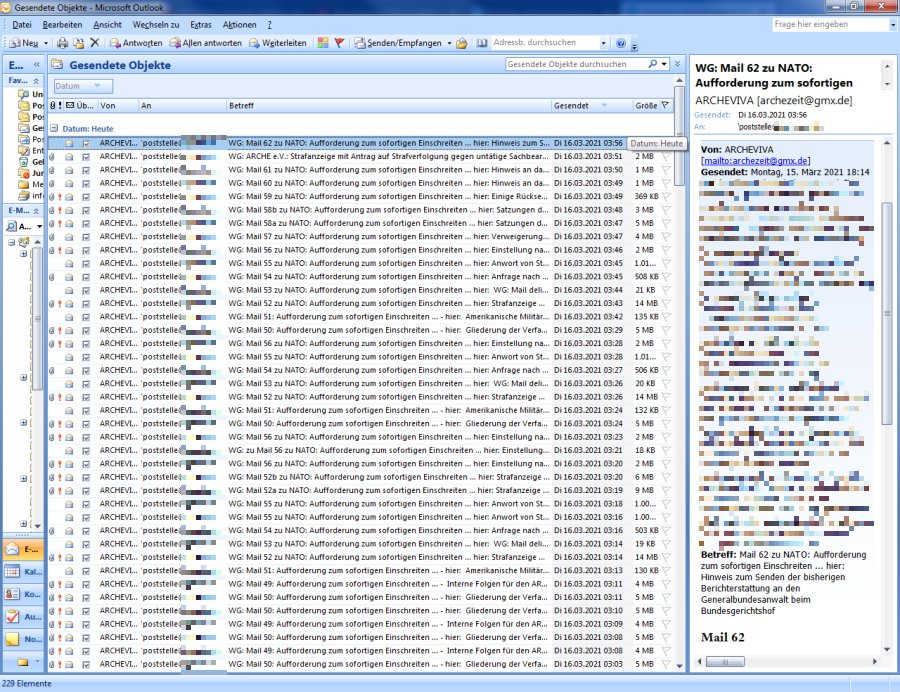
Task: Click the open-envelope icon after Senden/Empfangen
Action: (461, 43)
